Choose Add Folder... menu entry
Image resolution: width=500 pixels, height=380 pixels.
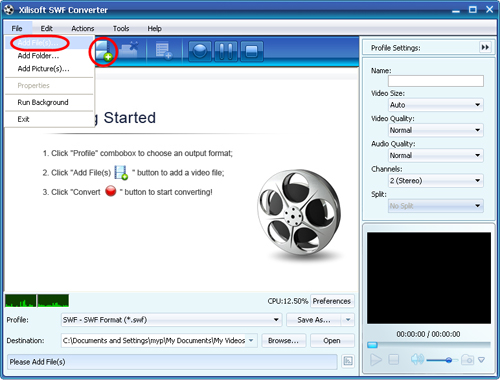click(49, 56)
